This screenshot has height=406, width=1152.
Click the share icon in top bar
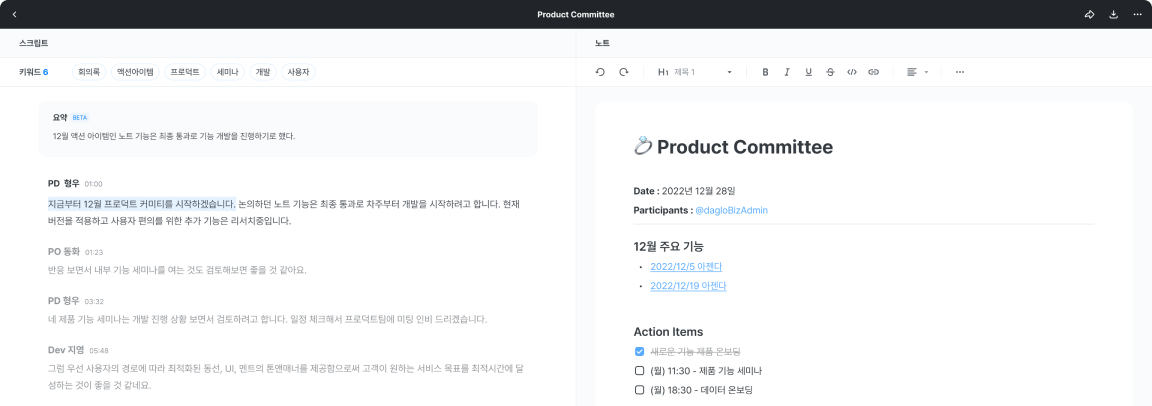[1090, 15]
